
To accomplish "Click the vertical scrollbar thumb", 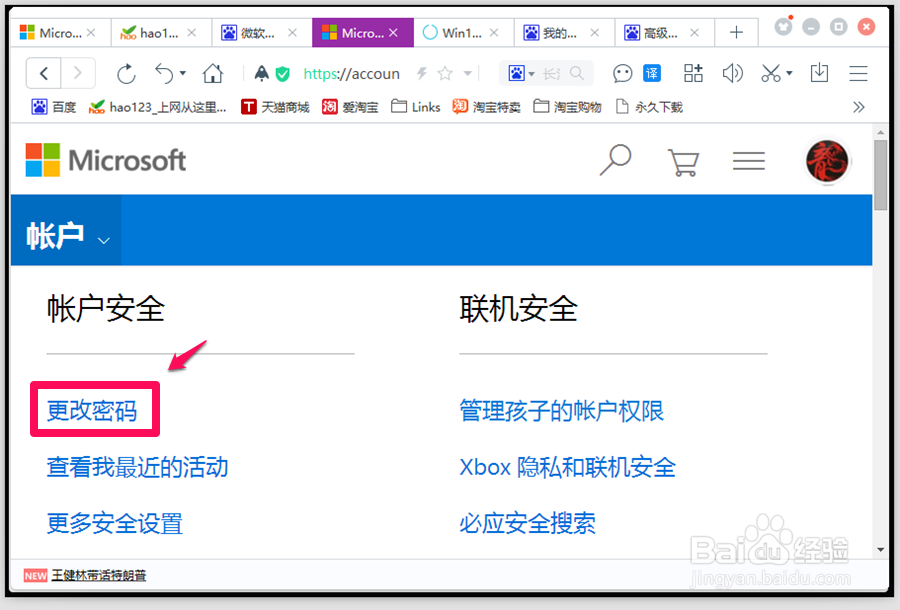I will (880, 175).
